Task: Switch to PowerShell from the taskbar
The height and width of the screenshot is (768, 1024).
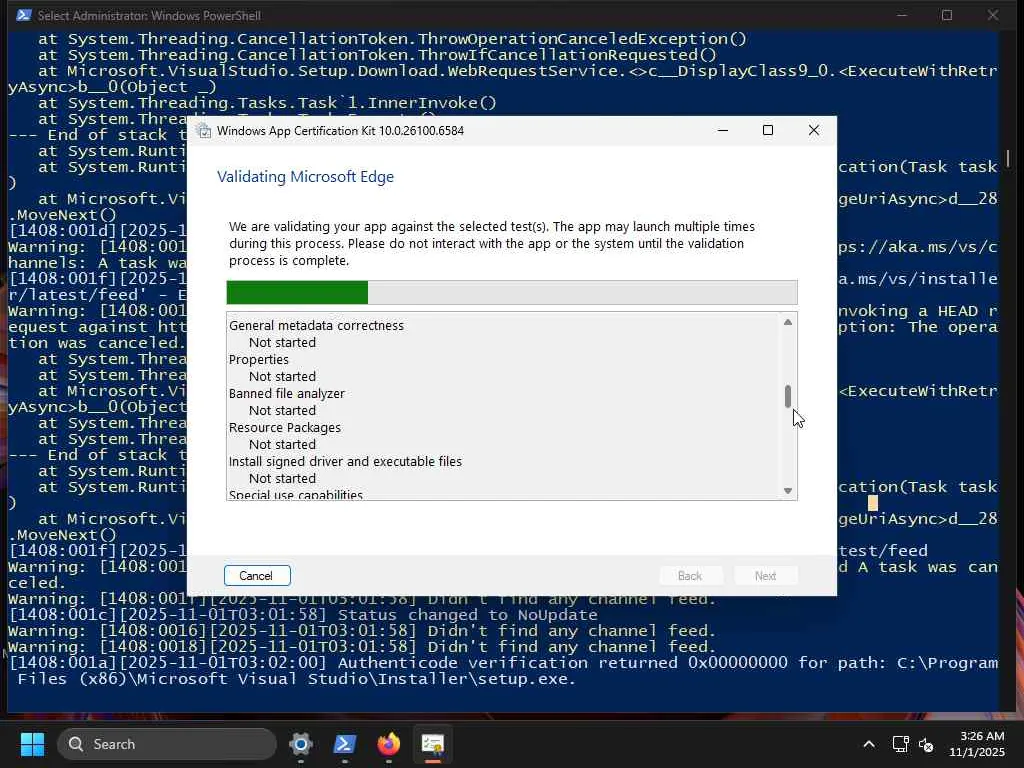Action: point(345,744)
